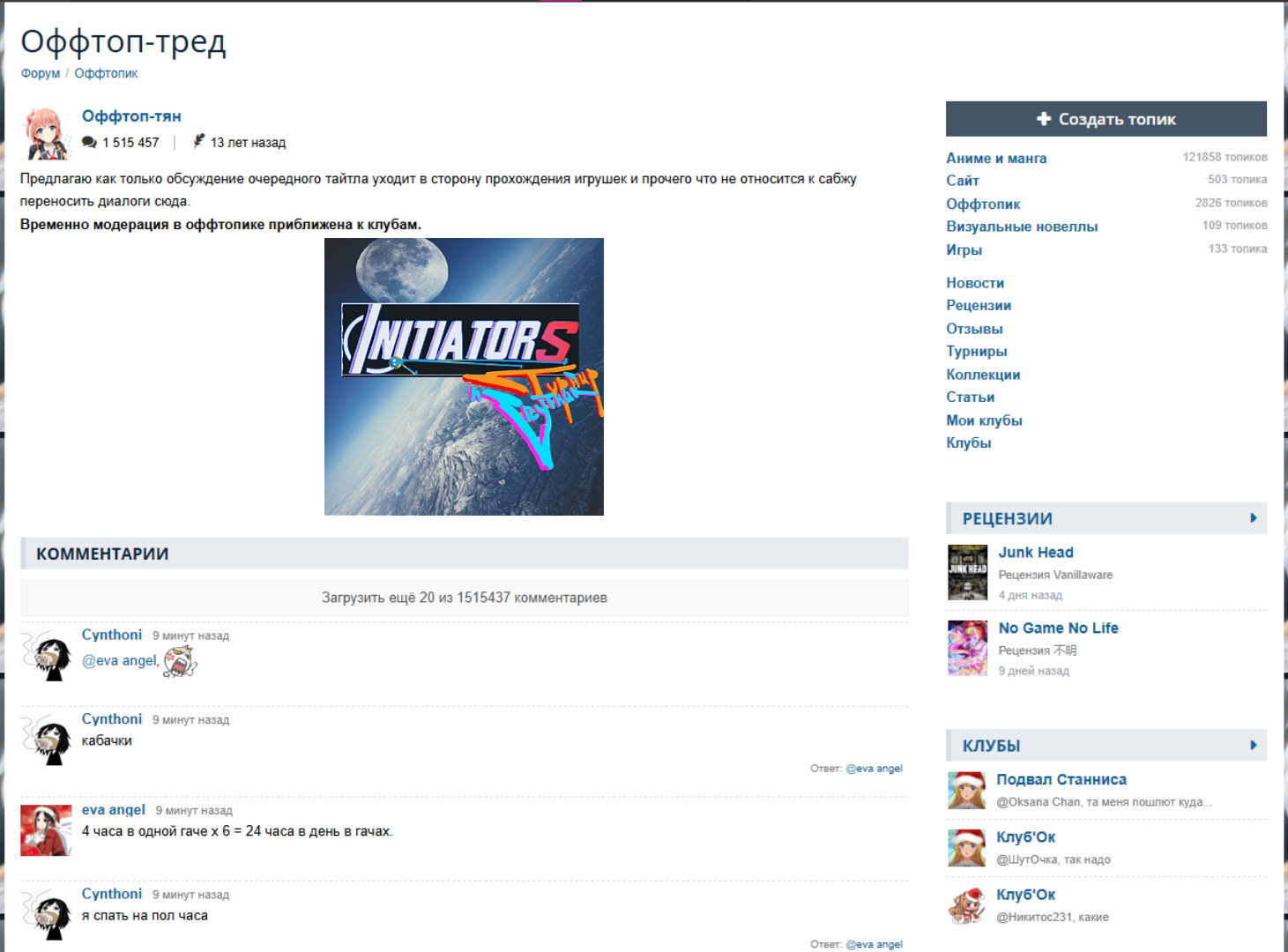Open the Initiators image in the post

tap(464, 376)
